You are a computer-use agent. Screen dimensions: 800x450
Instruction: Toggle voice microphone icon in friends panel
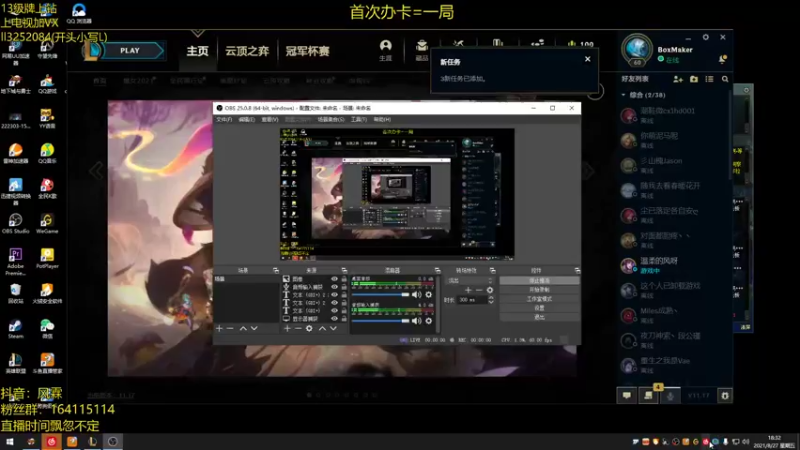[x=670, y=395]
